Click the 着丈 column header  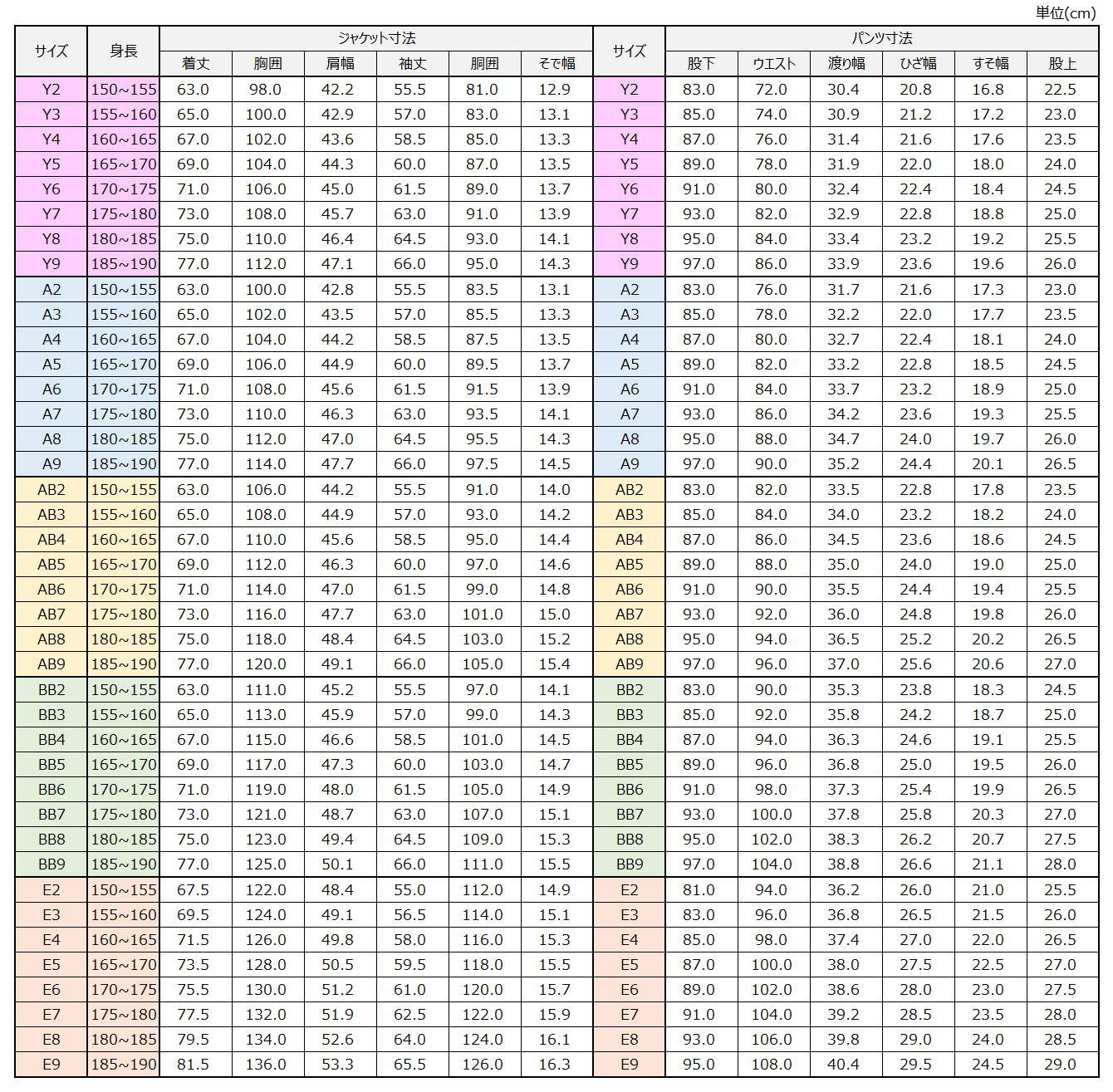195,64
